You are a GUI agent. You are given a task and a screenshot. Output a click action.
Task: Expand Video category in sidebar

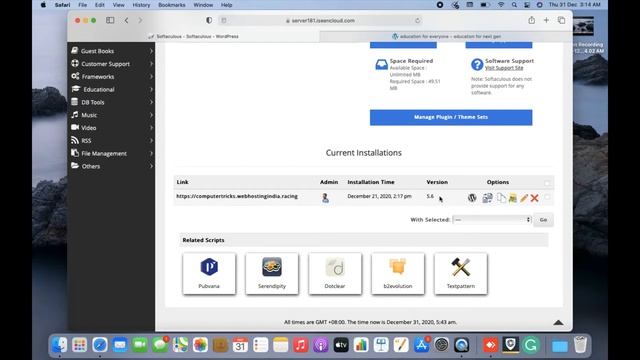pyautogui.click(x=112, y=128)
